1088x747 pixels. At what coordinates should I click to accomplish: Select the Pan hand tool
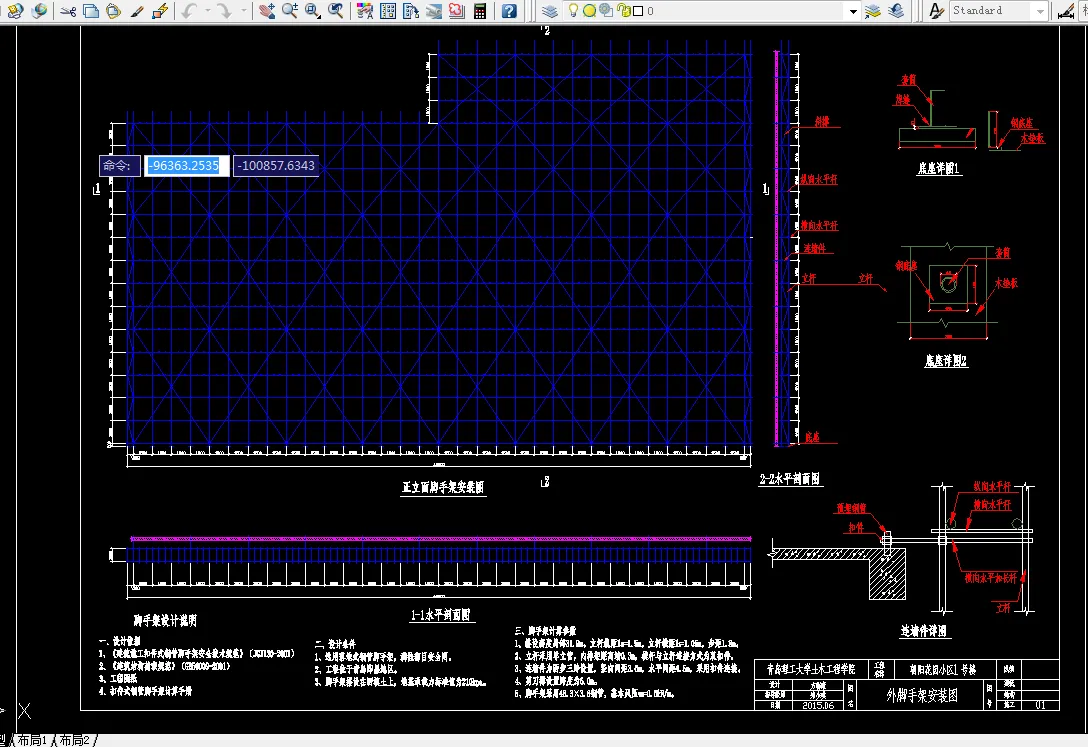click(x=267, y=10)
